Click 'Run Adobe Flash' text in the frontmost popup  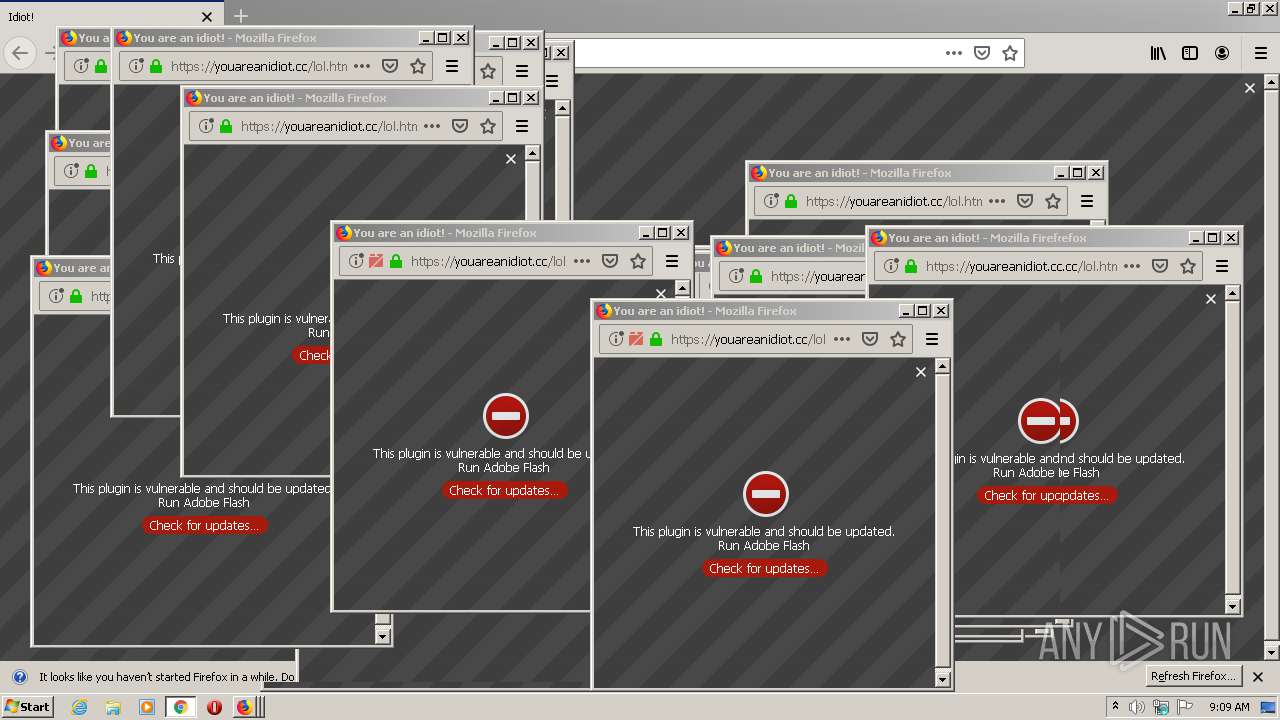coord(764,545)
